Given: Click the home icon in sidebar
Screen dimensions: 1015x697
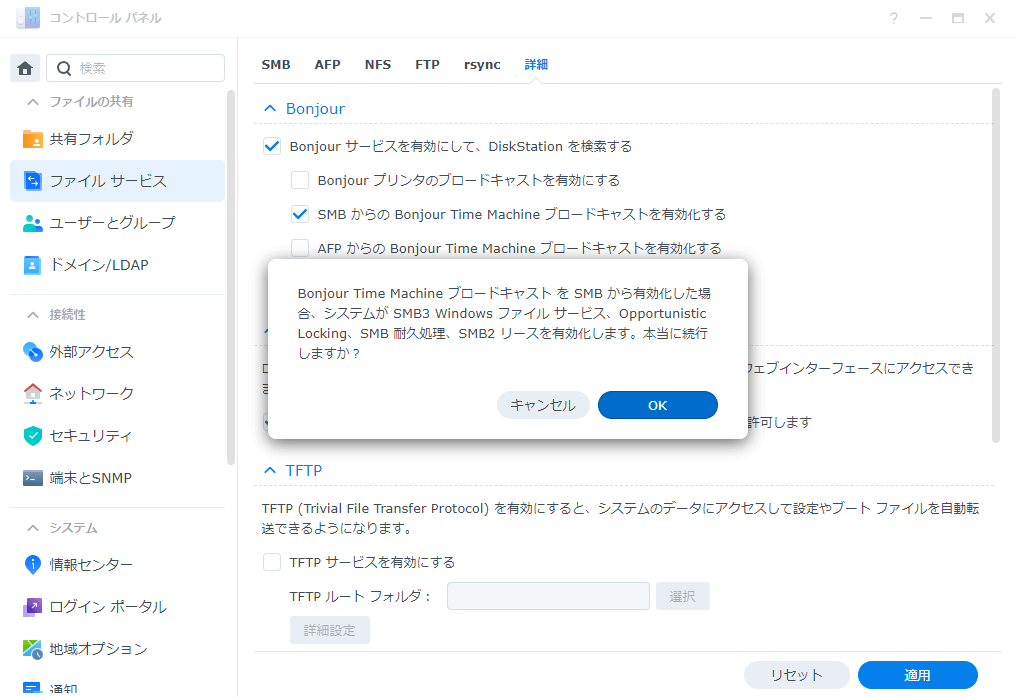Looking at the screenshot, I should 26,68.
